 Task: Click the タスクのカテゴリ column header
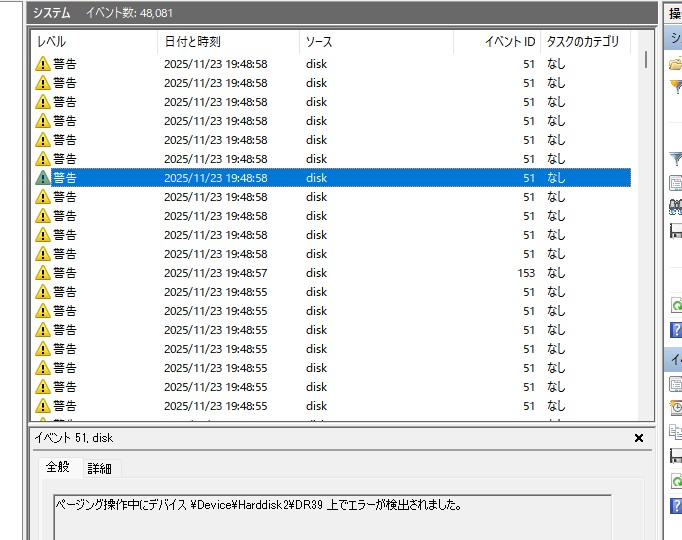point(583,42)
